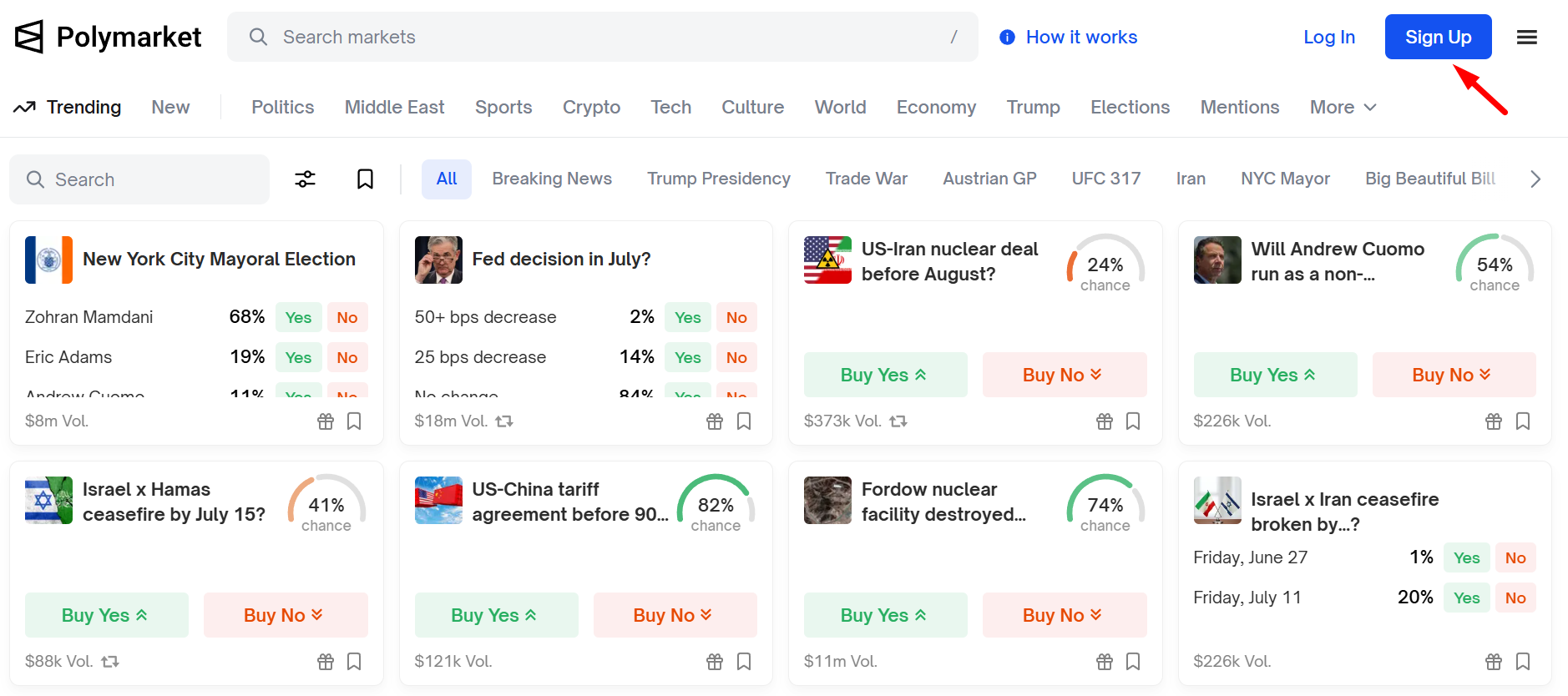The width and height of the screenshot is (1568, 696).
Task: Click the Search markets input field
Action: [603, 37]
